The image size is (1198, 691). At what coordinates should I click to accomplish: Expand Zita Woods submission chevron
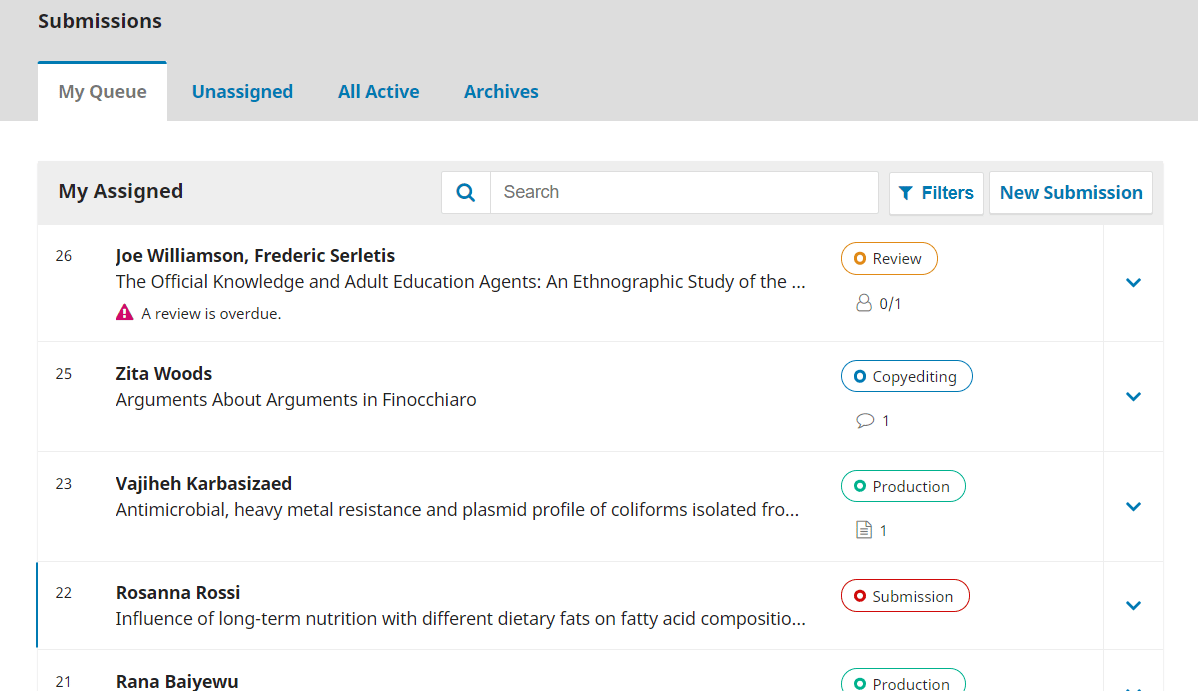point(1133,397)
